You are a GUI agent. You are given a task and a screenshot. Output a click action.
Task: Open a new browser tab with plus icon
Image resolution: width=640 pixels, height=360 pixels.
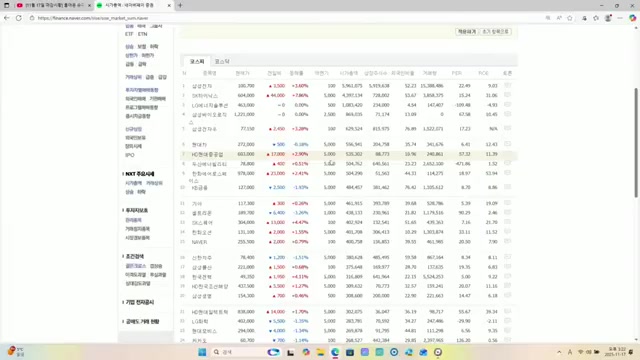click(x=180, y=5)
